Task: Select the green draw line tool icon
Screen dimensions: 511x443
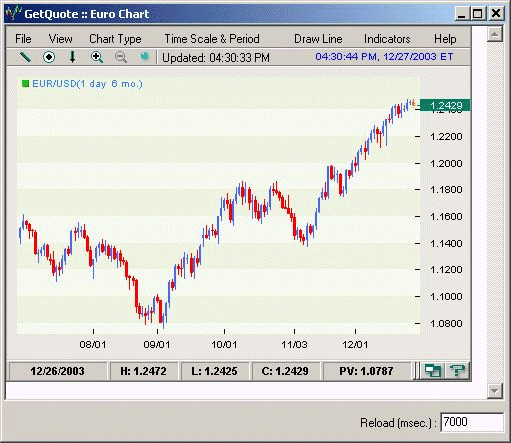Action: (x=25, y=57)
